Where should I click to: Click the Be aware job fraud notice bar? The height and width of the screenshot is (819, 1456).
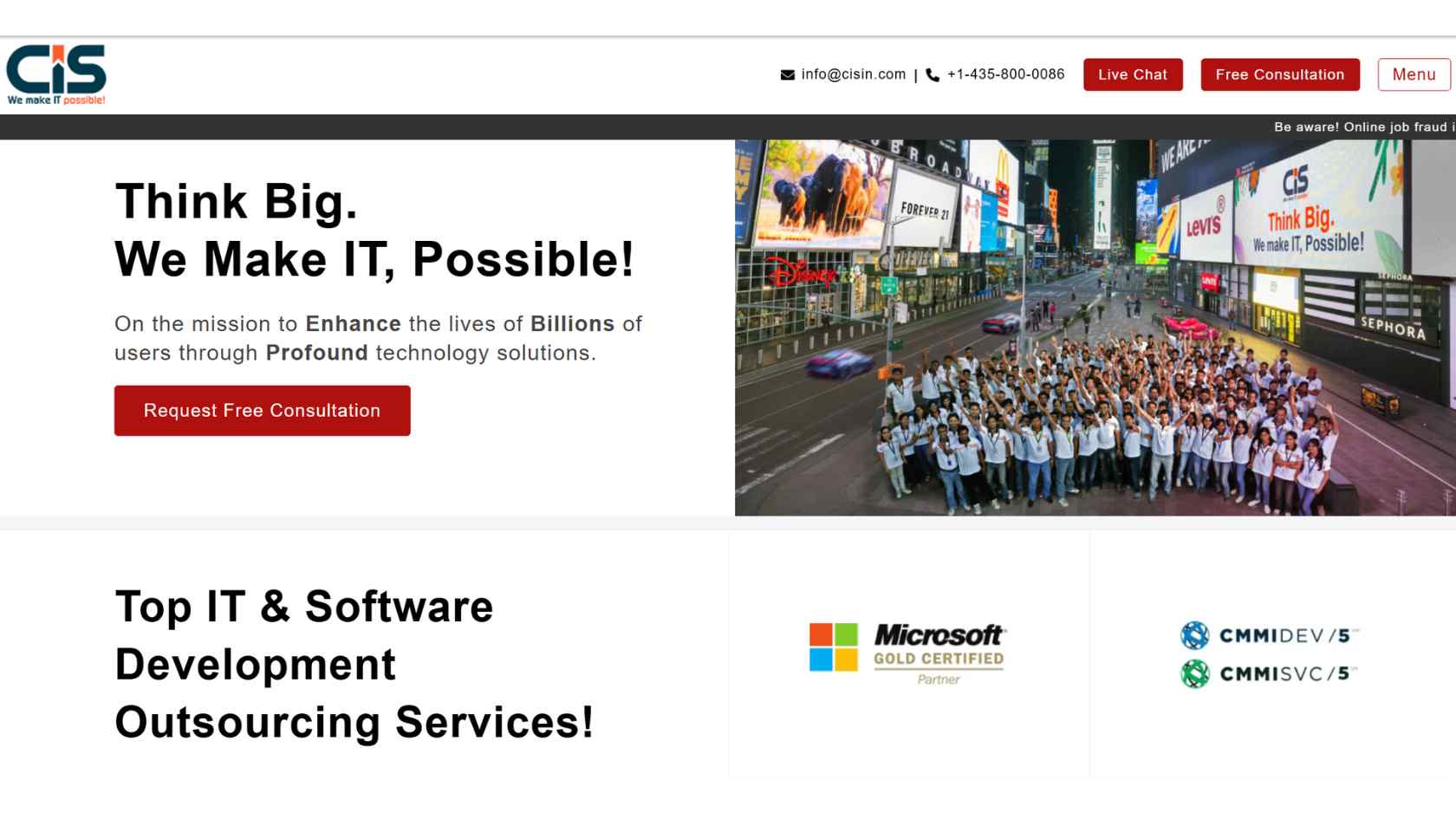(1361, 127)
